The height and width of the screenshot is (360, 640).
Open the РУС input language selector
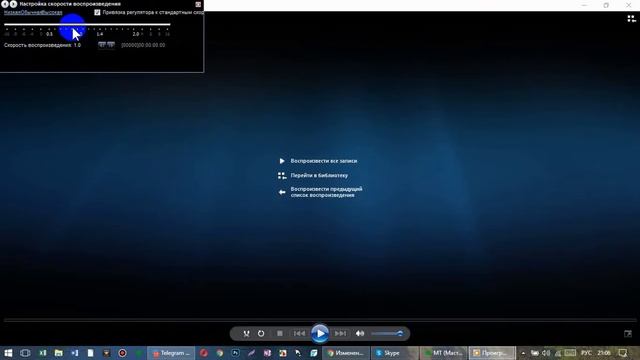[x=586, y=353]
